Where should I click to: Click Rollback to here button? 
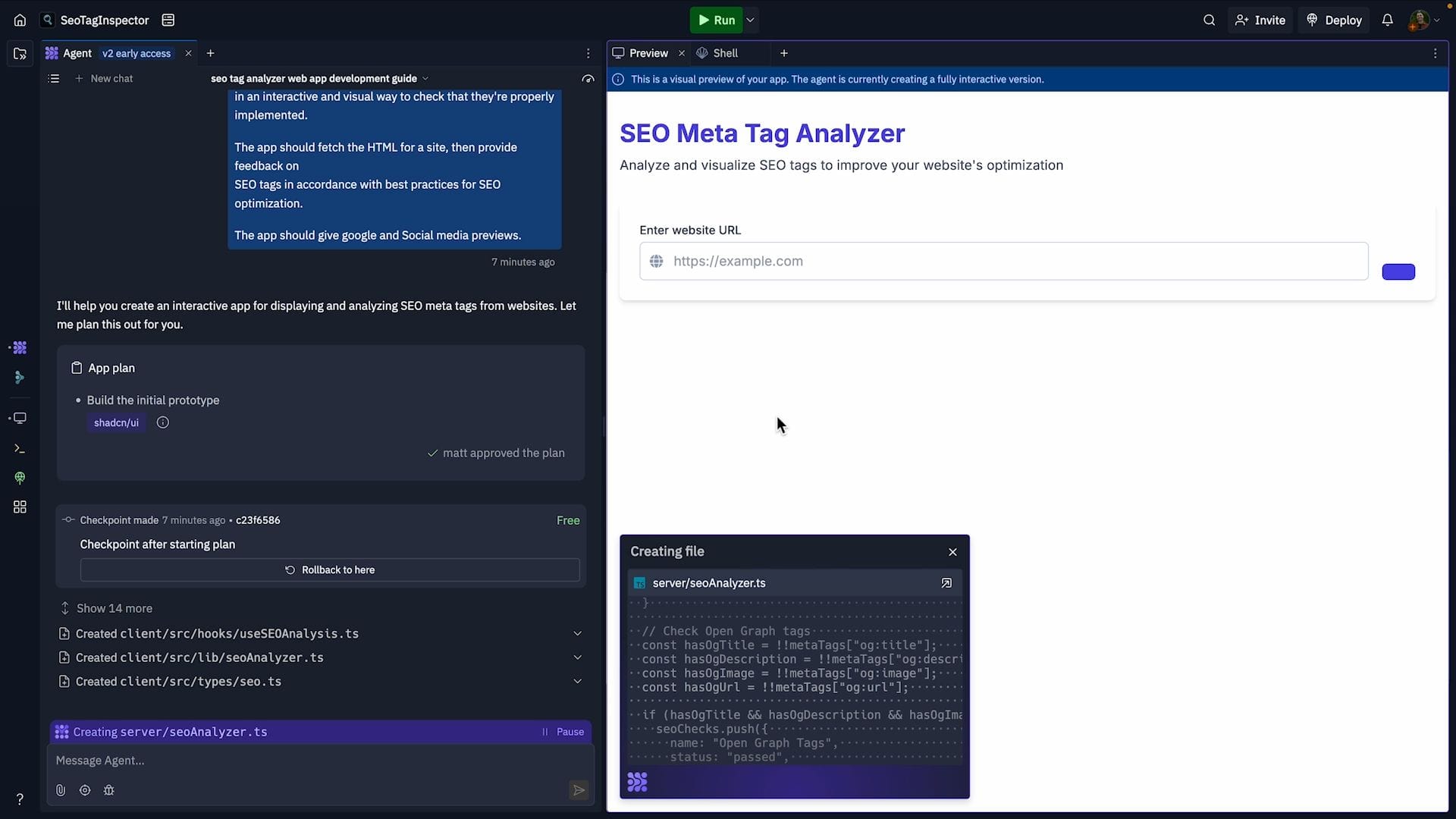click(330, 570)
